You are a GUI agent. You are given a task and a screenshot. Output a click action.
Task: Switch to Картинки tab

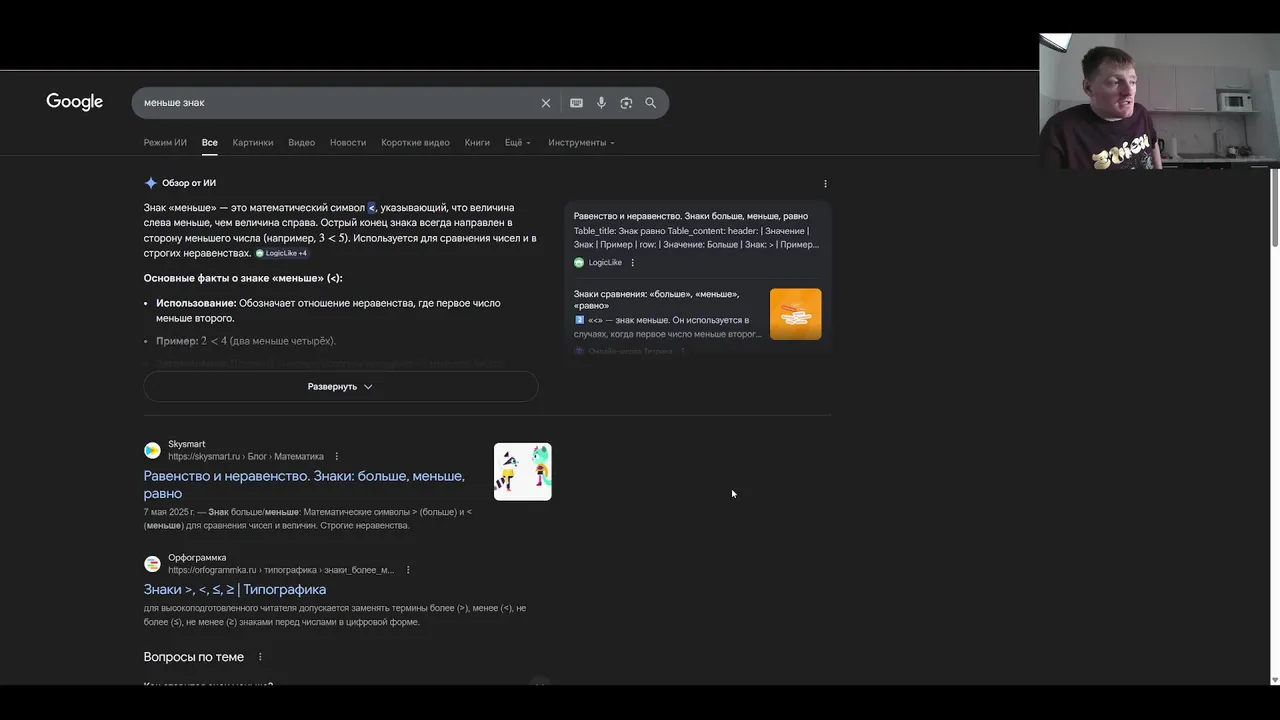253,143
